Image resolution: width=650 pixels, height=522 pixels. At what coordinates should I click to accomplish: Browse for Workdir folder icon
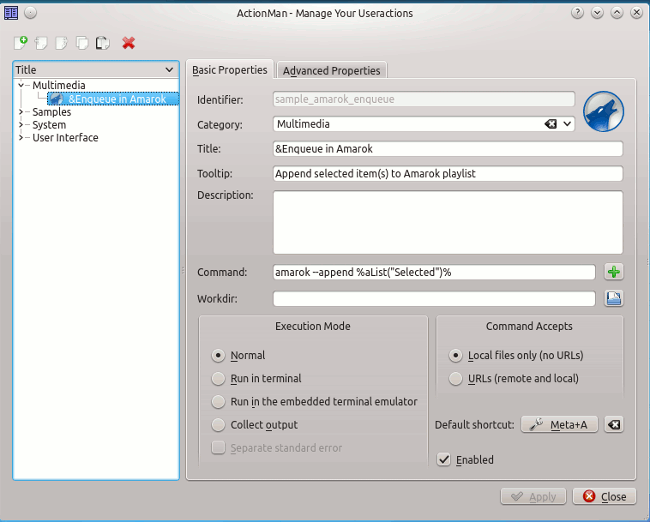(614, 299)
